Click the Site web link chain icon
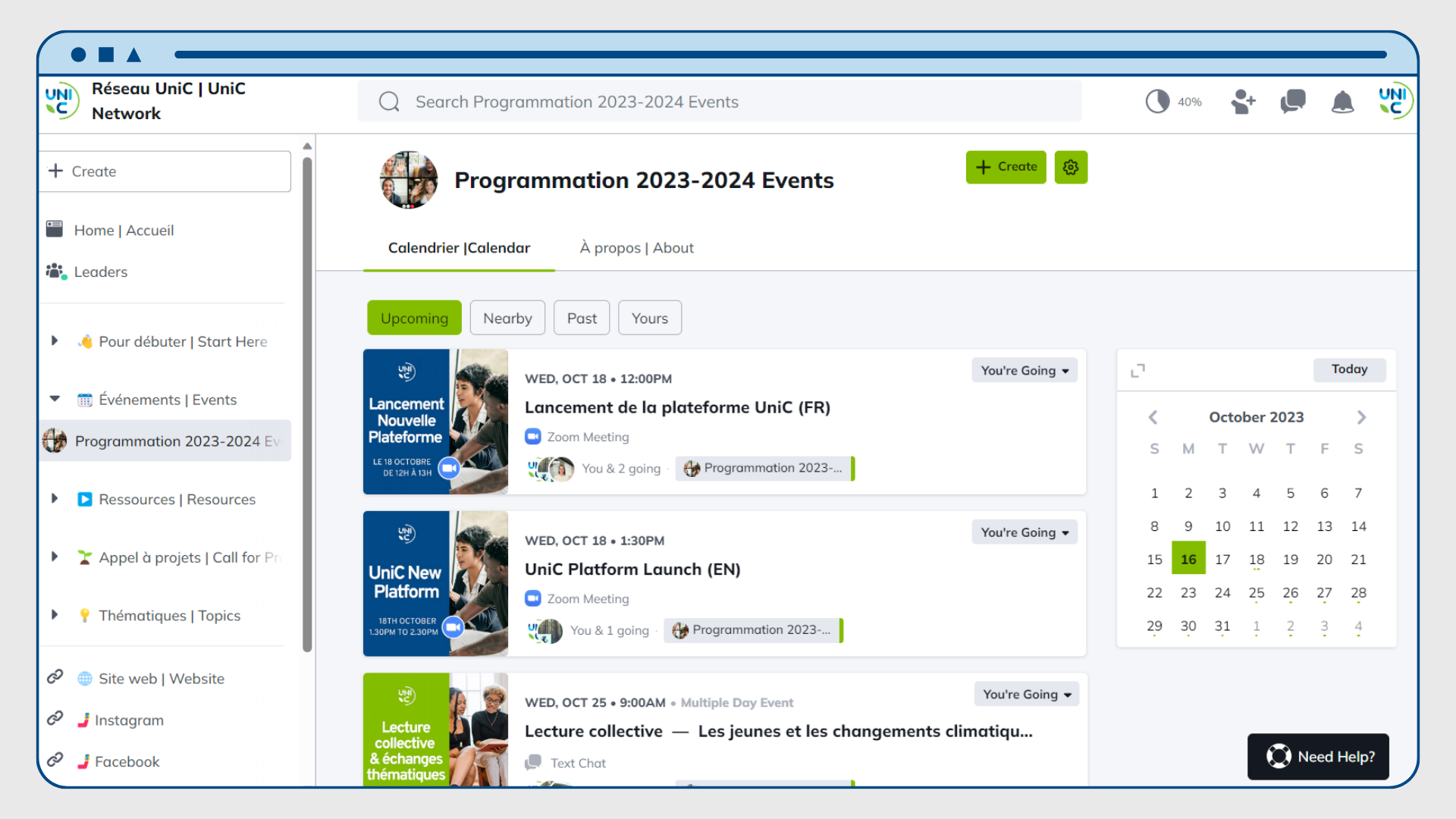1456x819 pixels. tap(55, 676)
